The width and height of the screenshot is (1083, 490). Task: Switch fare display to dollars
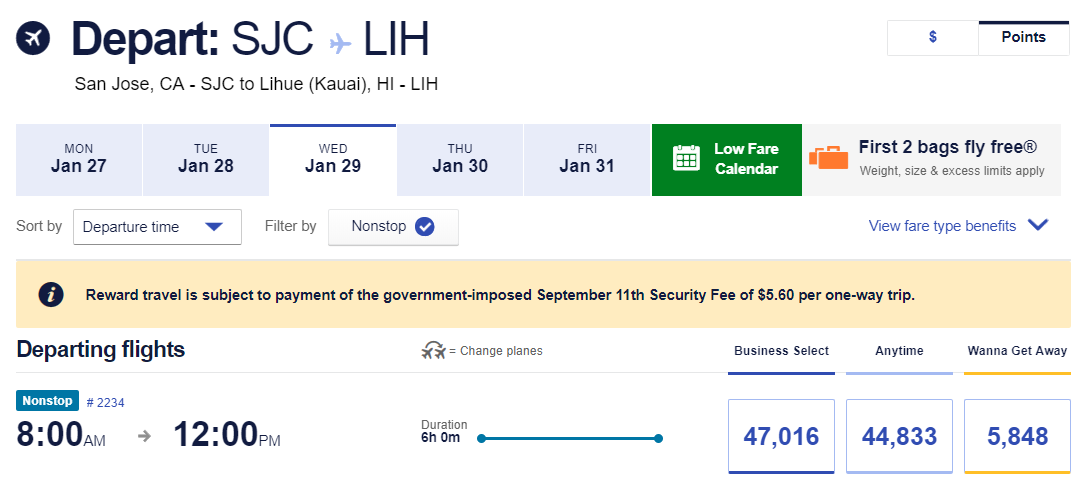point(932,37)
